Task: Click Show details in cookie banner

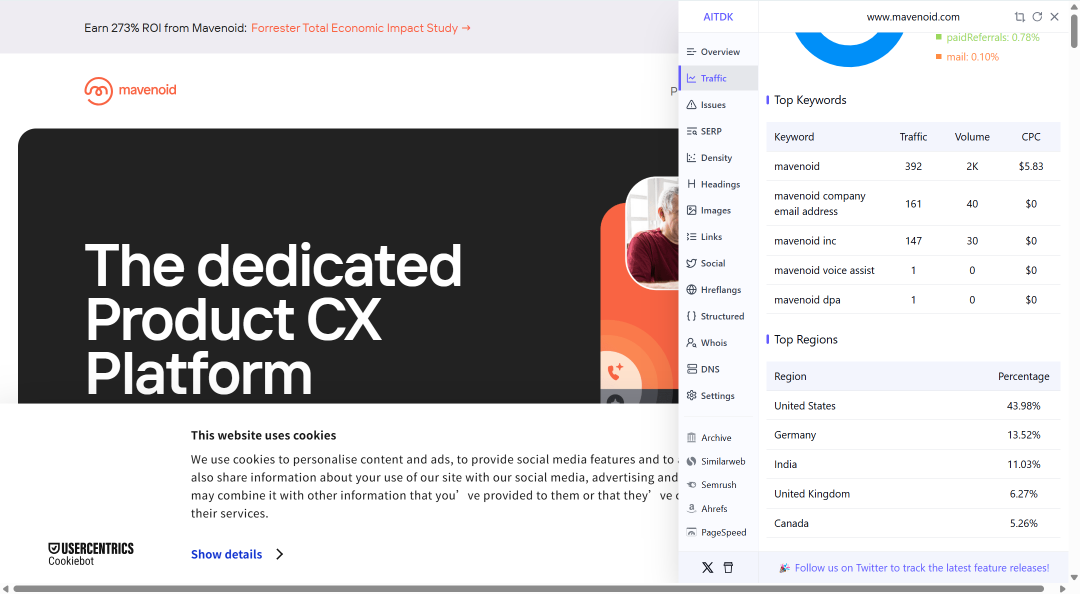Action: coord(227,554)
